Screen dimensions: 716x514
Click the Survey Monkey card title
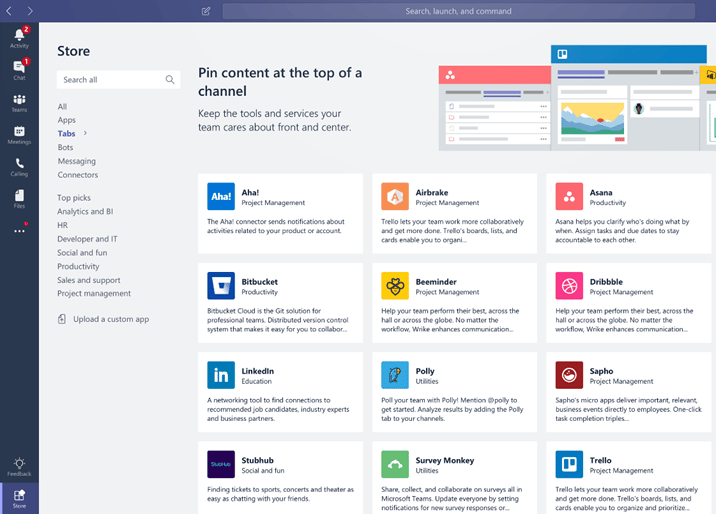[445, 460]
